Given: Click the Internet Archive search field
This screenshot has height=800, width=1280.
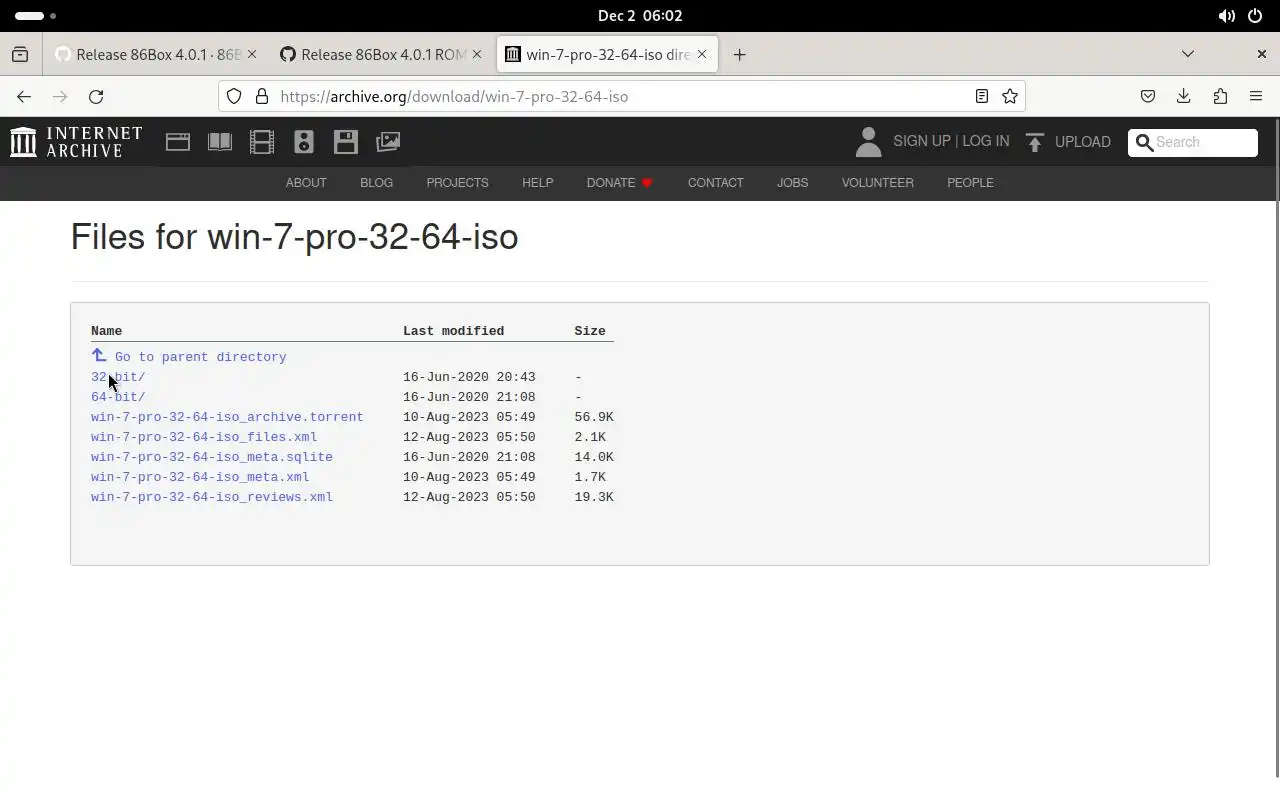Looking at the screenshot, I should (x=1193, y=142).
